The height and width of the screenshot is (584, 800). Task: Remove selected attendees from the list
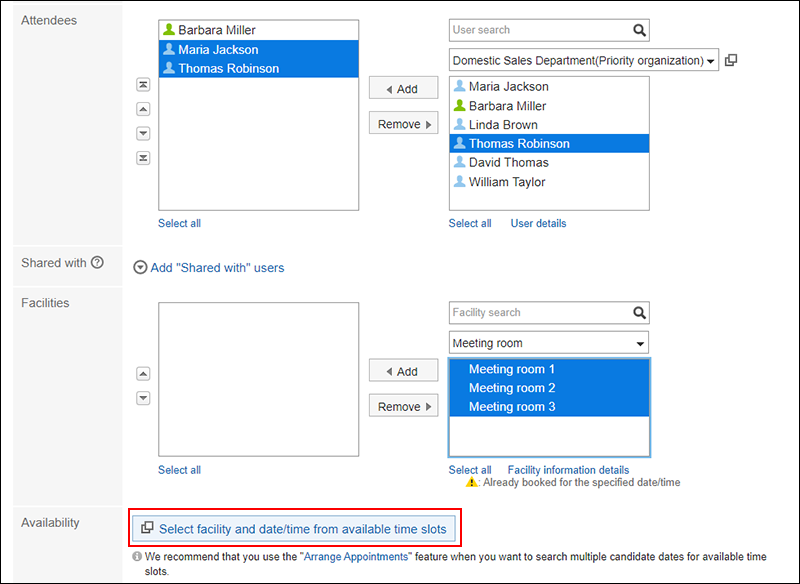coord(403,124)
